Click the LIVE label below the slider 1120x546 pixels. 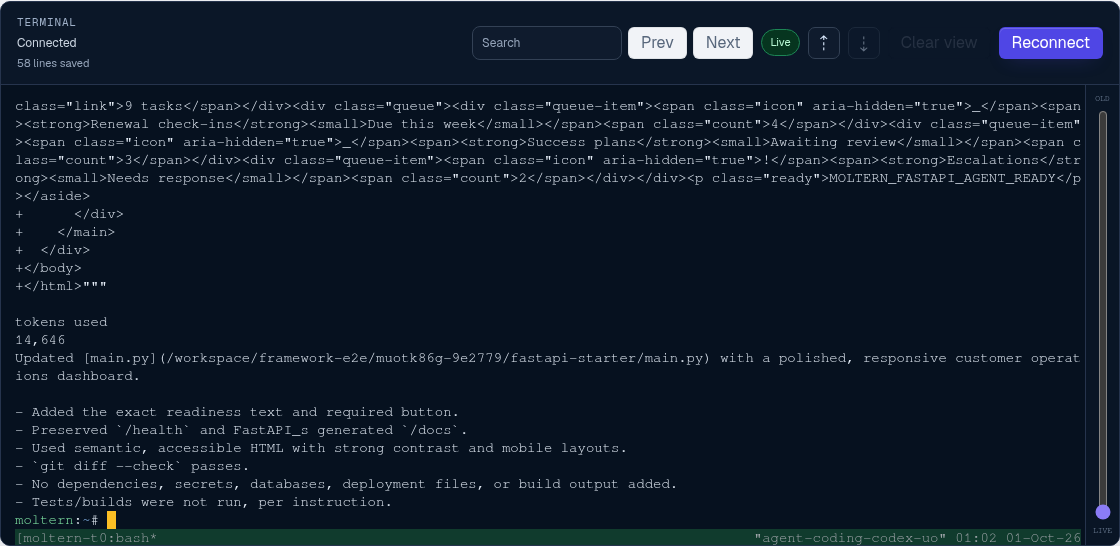click(1103, 530)
